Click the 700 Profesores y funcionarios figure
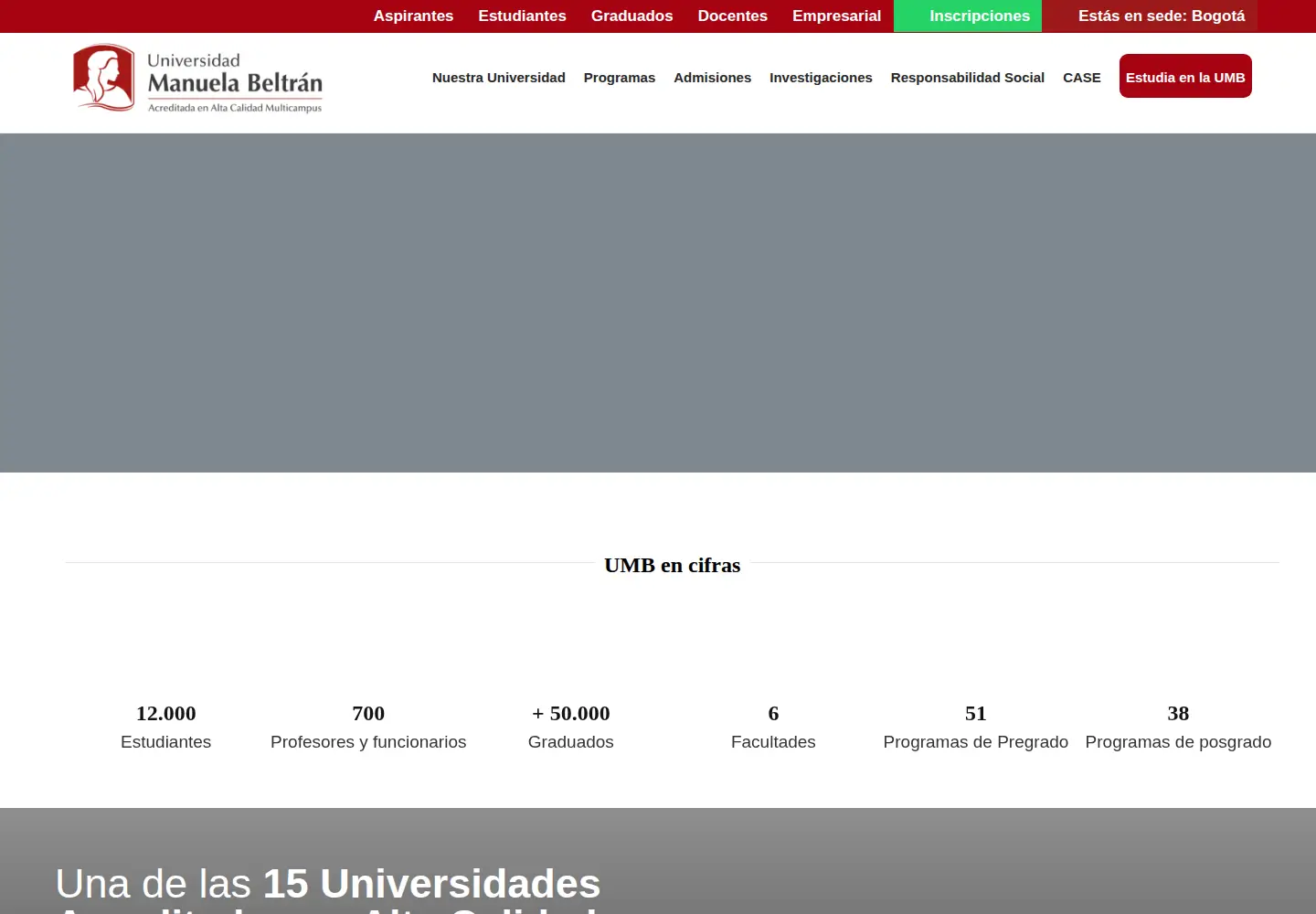This screenshot has width=1316, height=914. pos(368,727)
